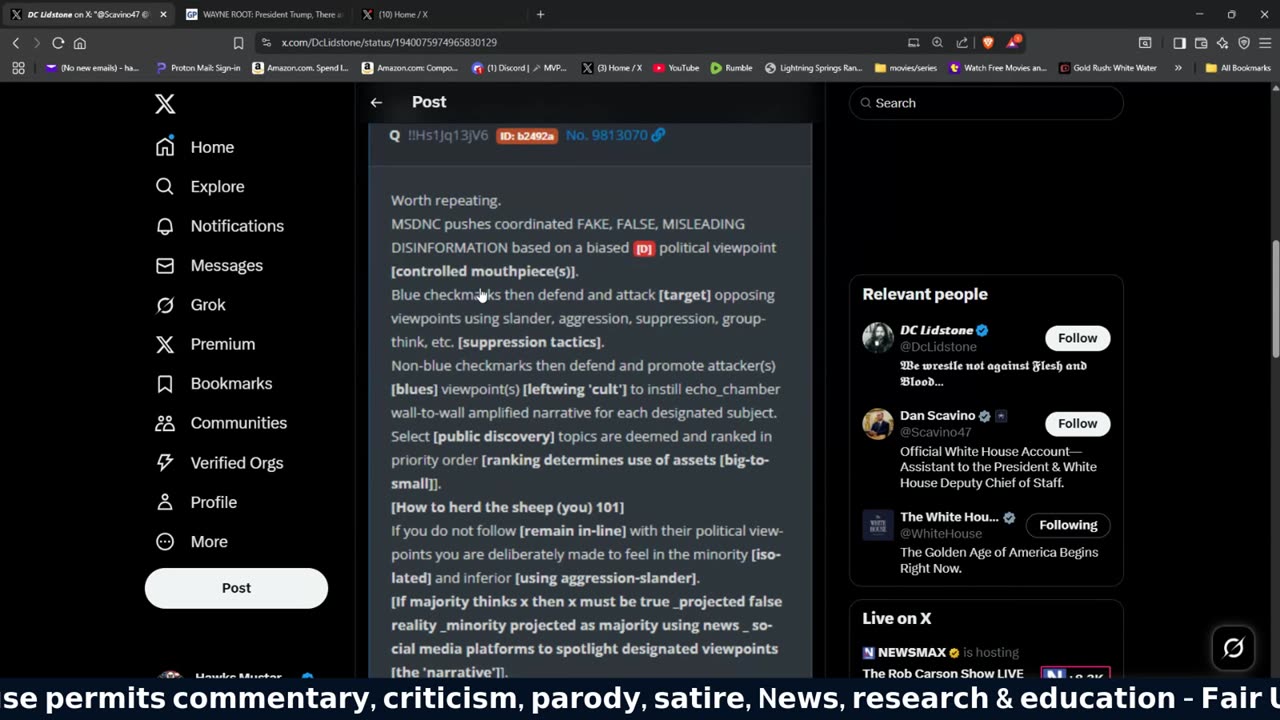
Task: Click the browser forward button
Action: point(37,43)
